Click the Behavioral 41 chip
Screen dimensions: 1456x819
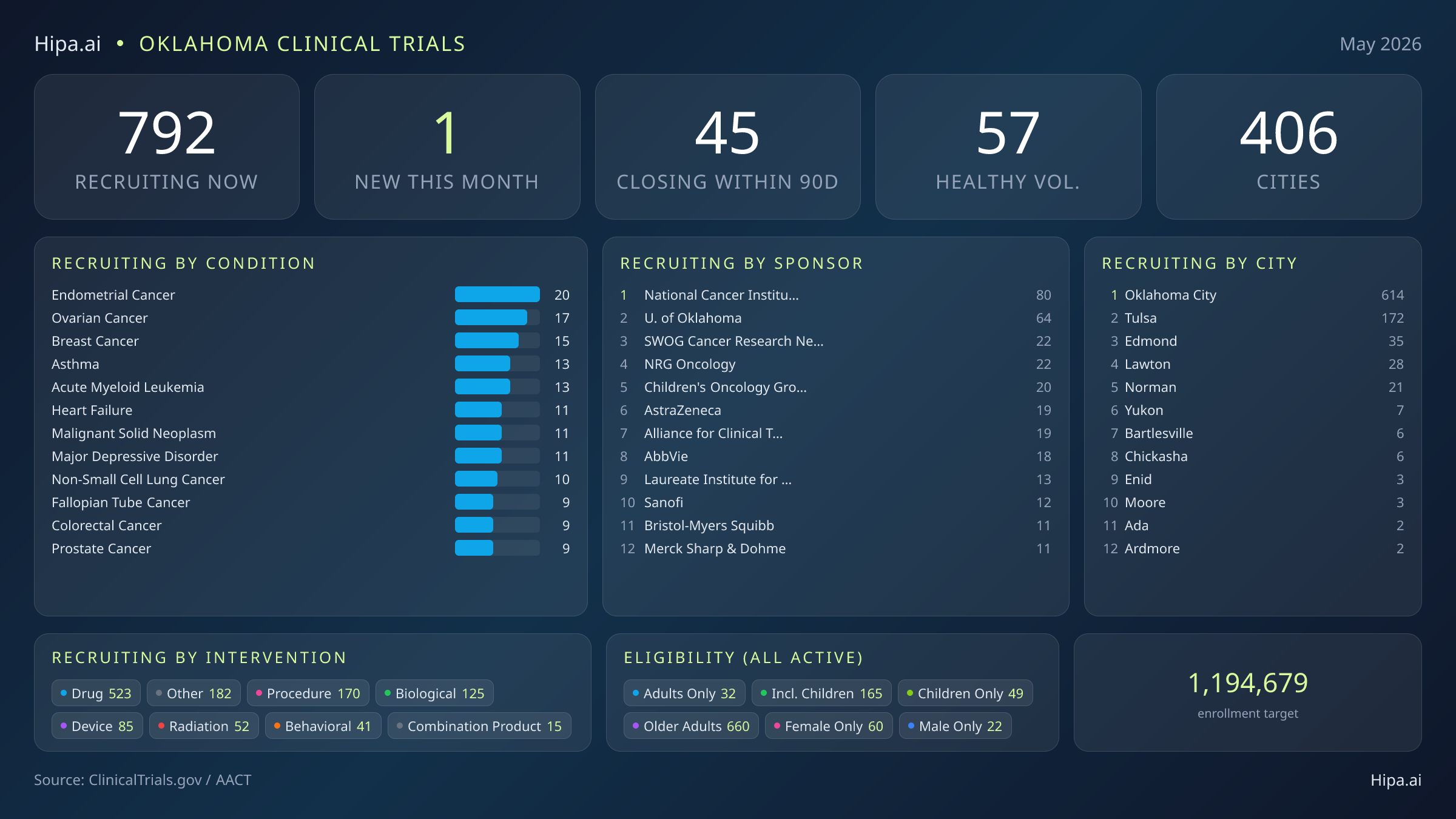(x=323, y=726)
